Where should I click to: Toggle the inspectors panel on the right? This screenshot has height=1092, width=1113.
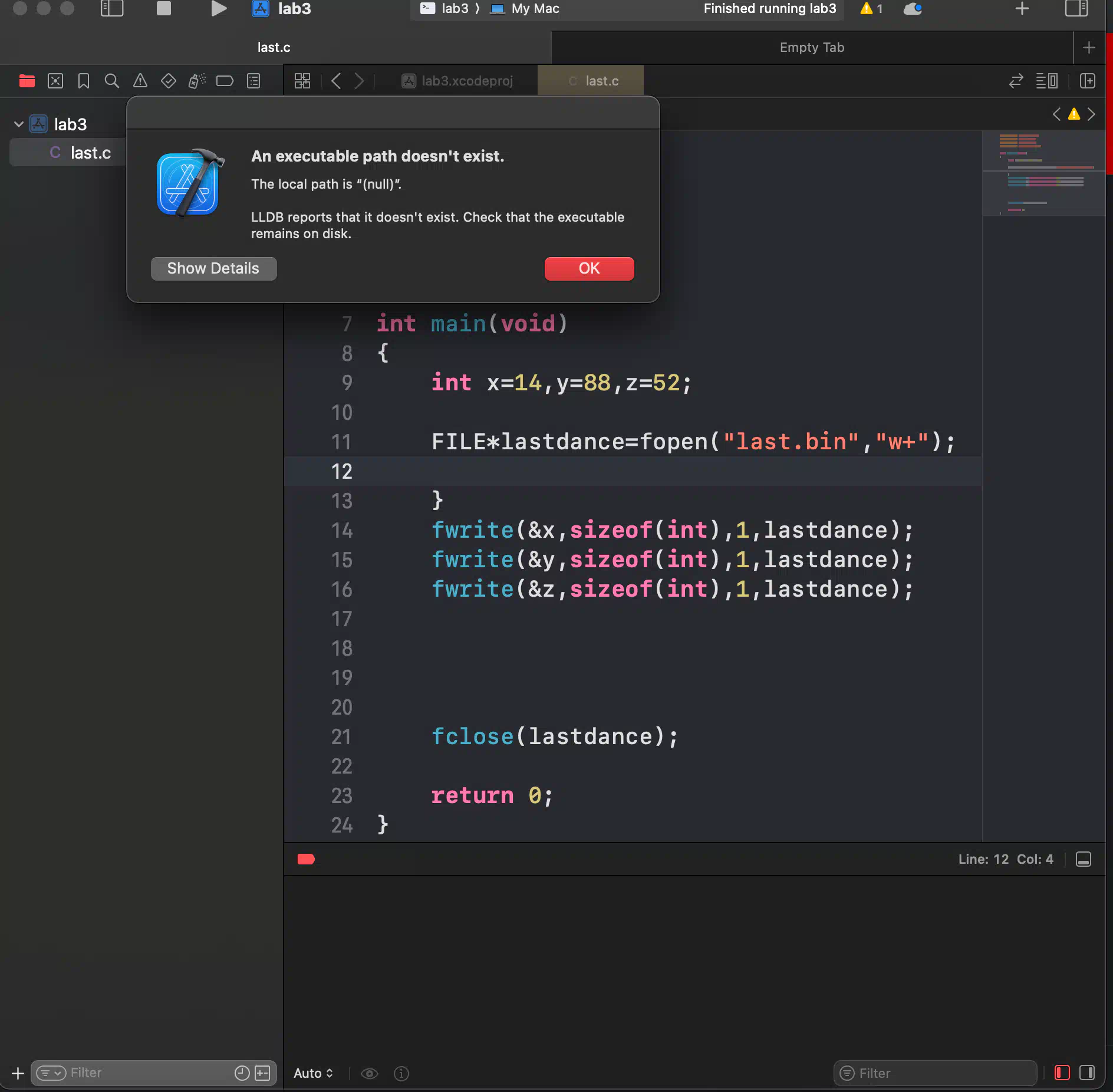click(1076, 9)
